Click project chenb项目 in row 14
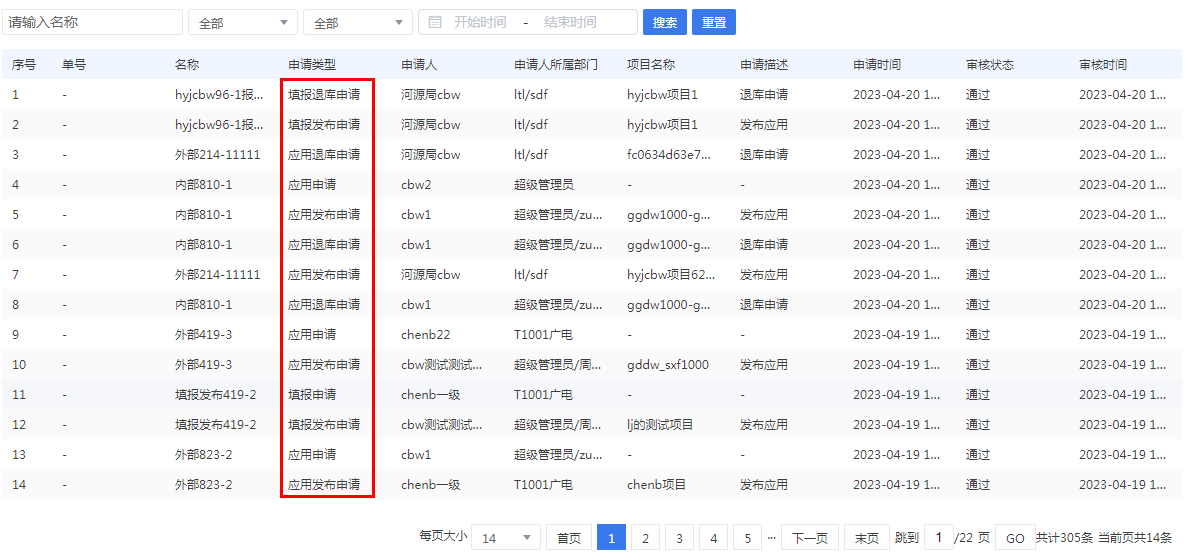 656,484
